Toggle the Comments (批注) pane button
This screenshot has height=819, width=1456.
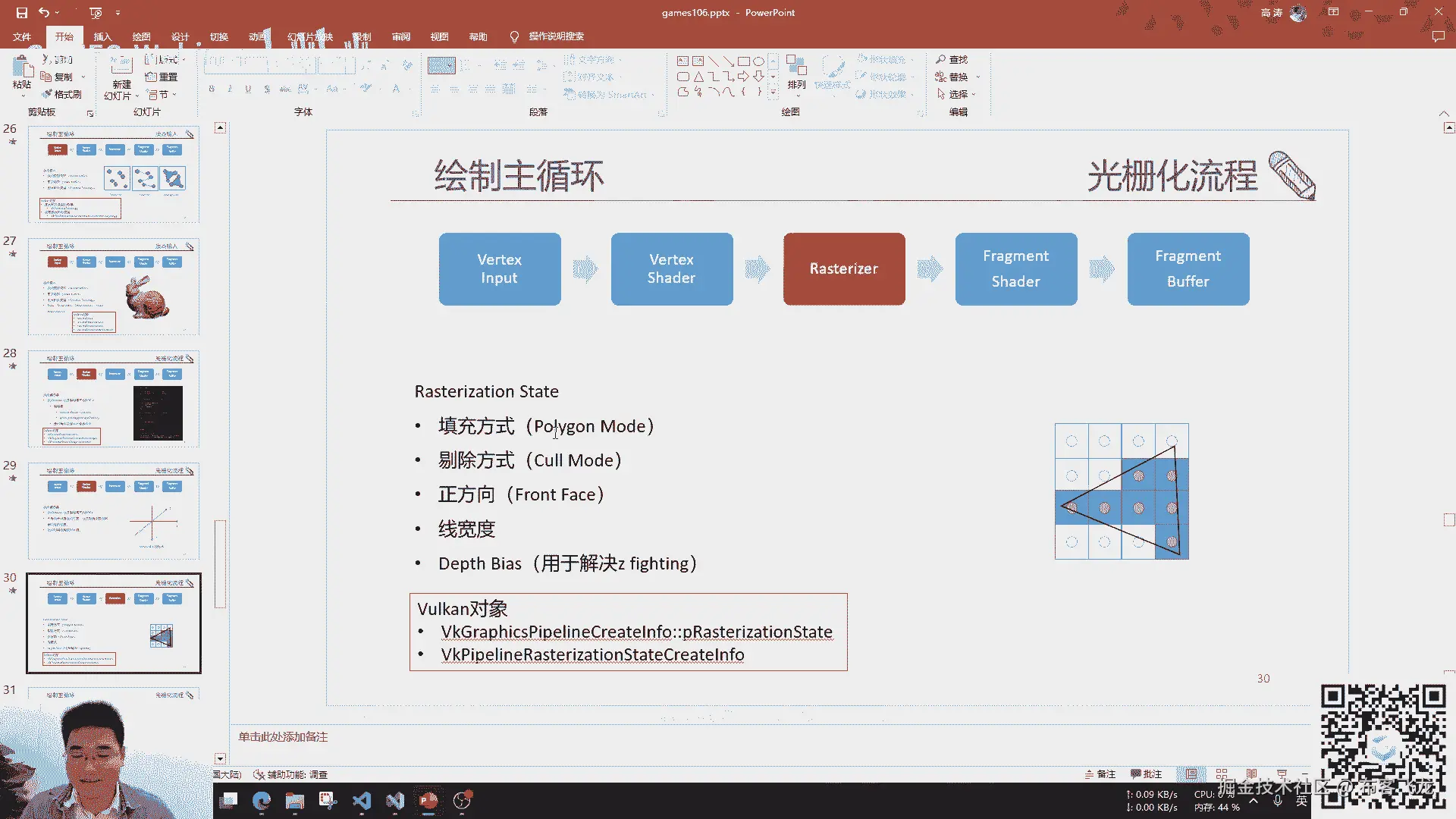(1146, 774)
